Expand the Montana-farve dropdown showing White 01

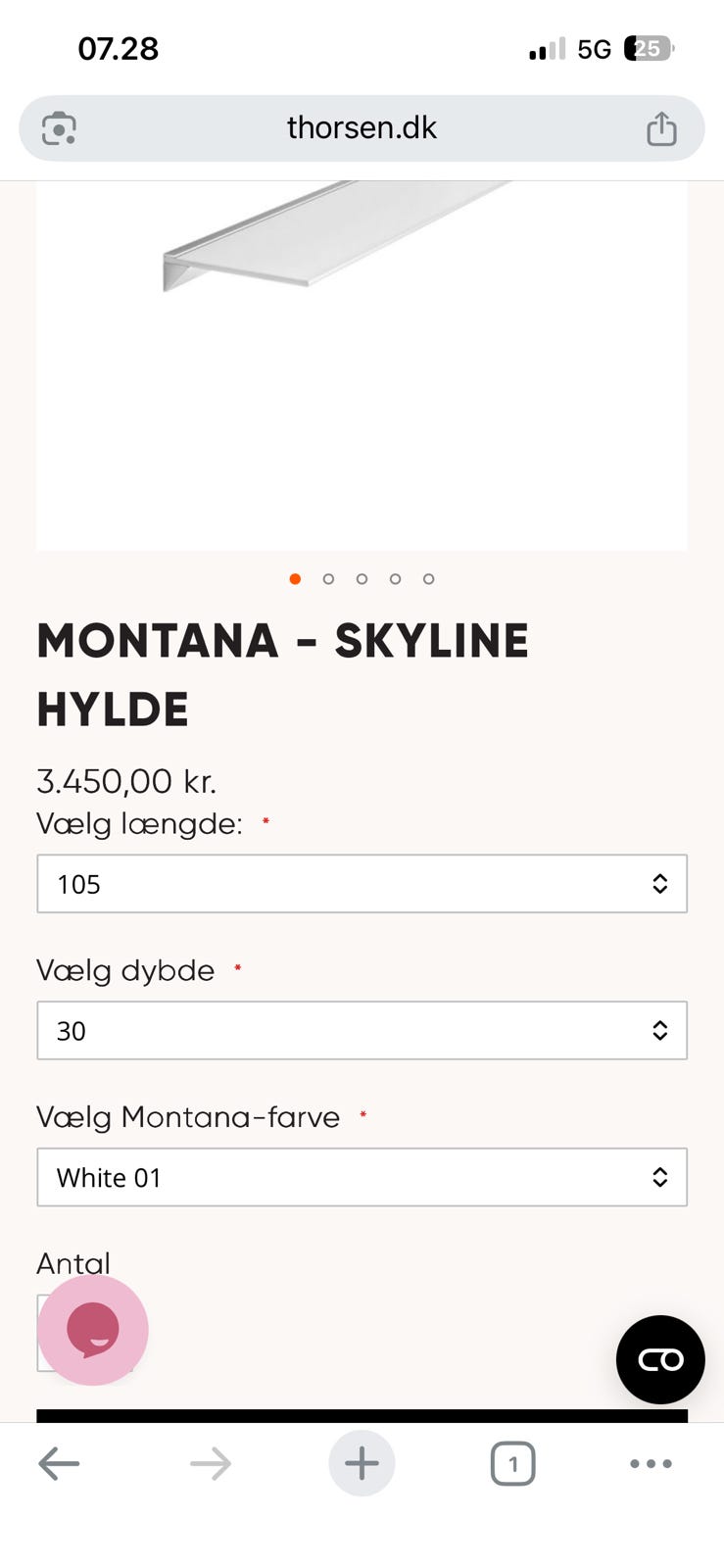click(x=362, y=1178)
